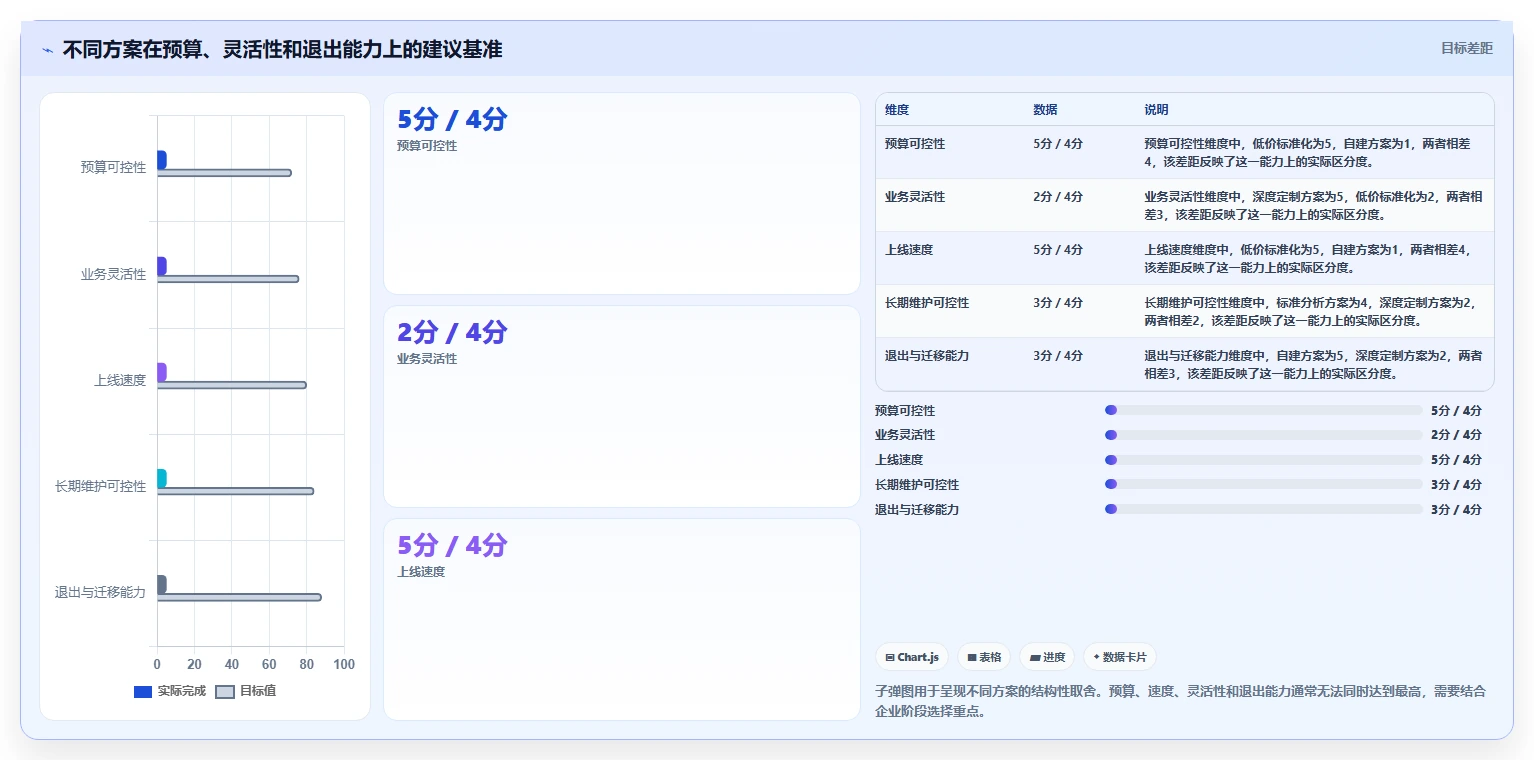Click the 子弹图 footer description paragraph

tap(1180, 701)
